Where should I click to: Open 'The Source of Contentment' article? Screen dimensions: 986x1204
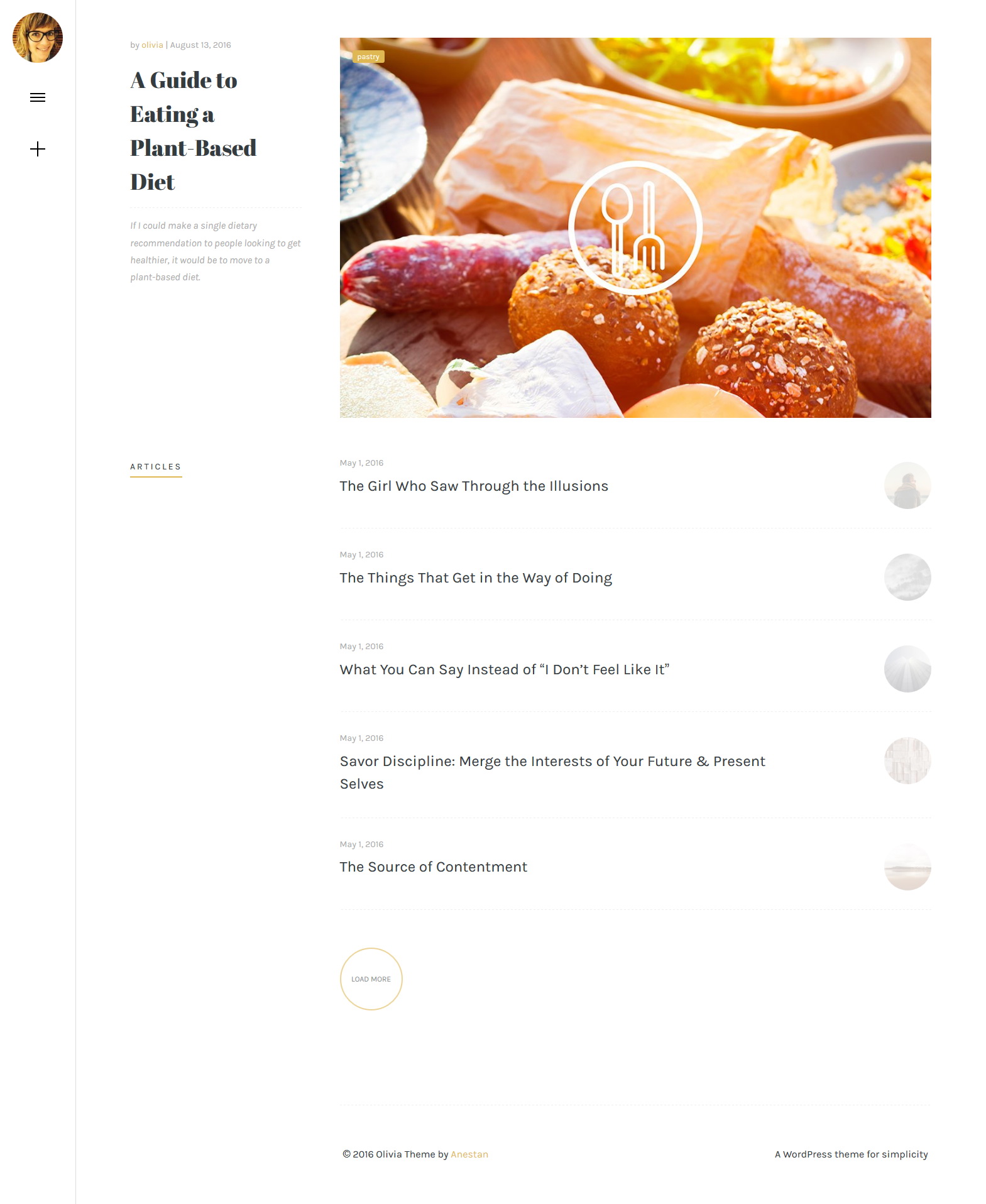[434, 867]
